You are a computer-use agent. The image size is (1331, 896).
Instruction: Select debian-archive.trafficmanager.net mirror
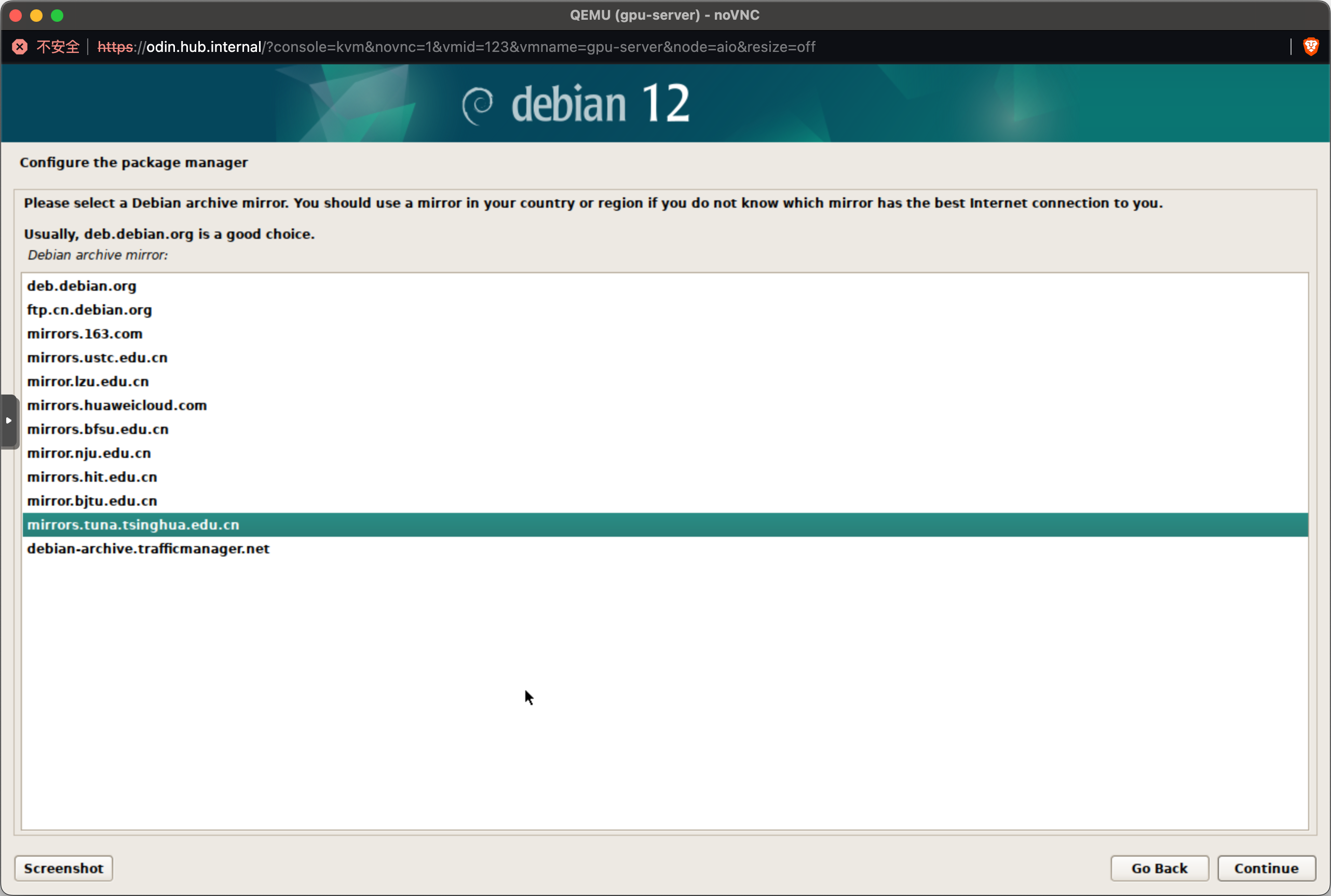tap(665, 549)
